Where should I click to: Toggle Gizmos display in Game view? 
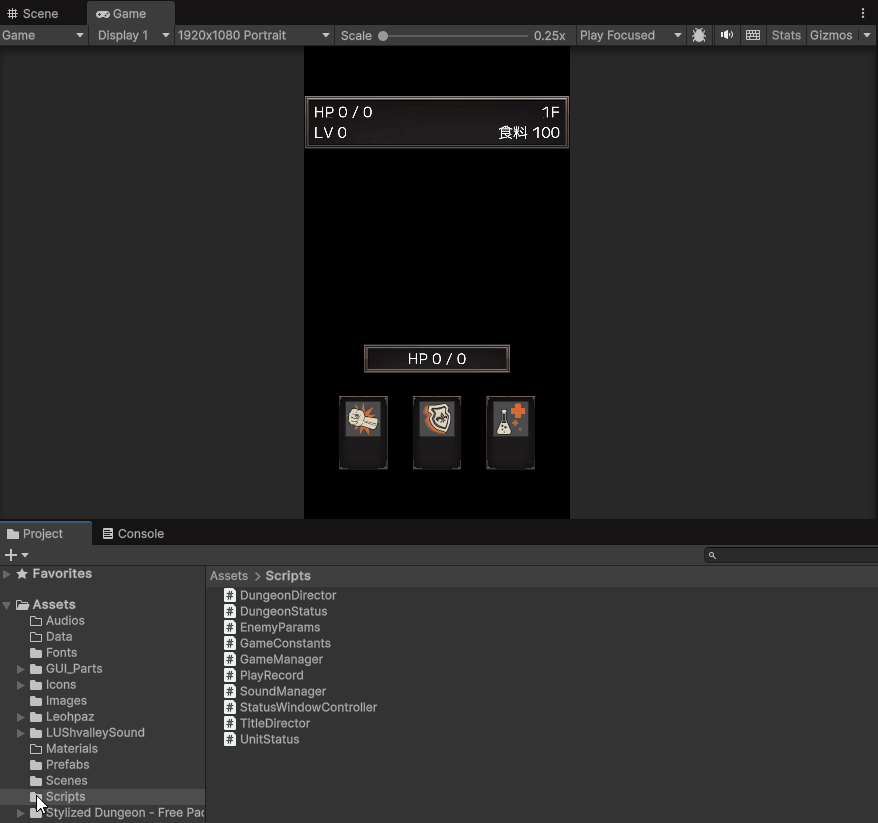(831, 35)
